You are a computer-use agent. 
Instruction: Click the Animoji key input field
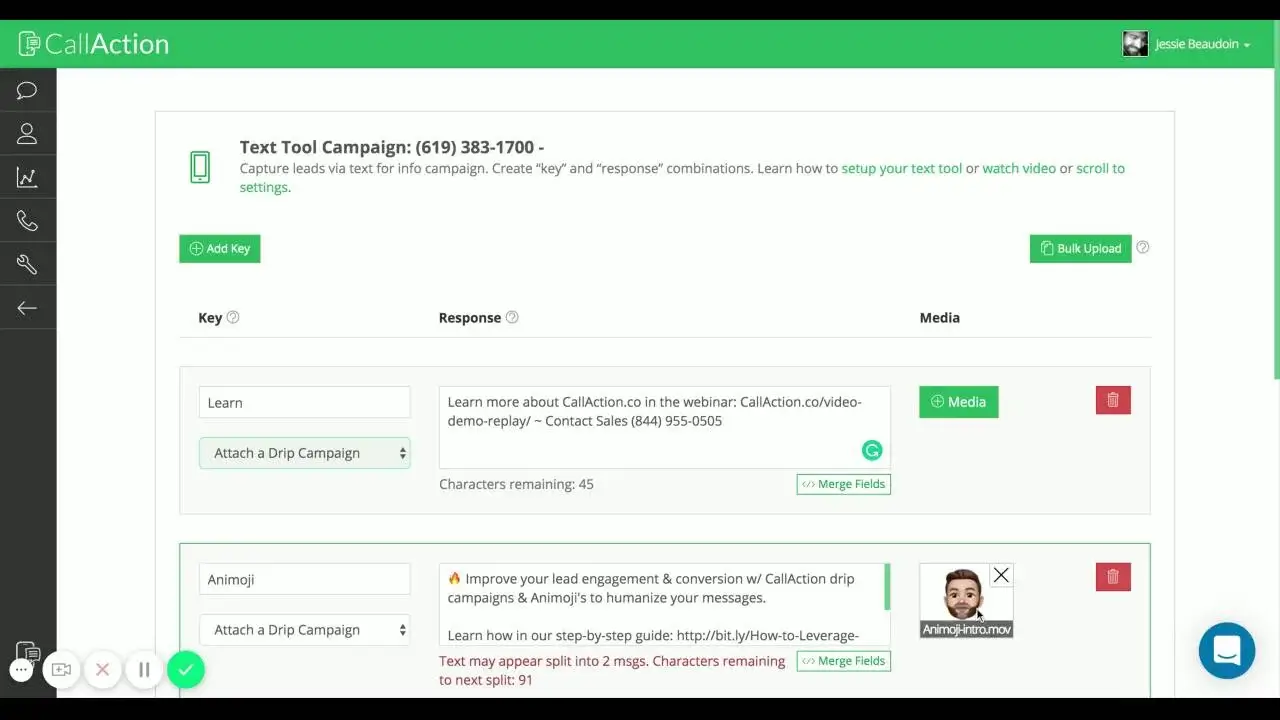(305, 579)
